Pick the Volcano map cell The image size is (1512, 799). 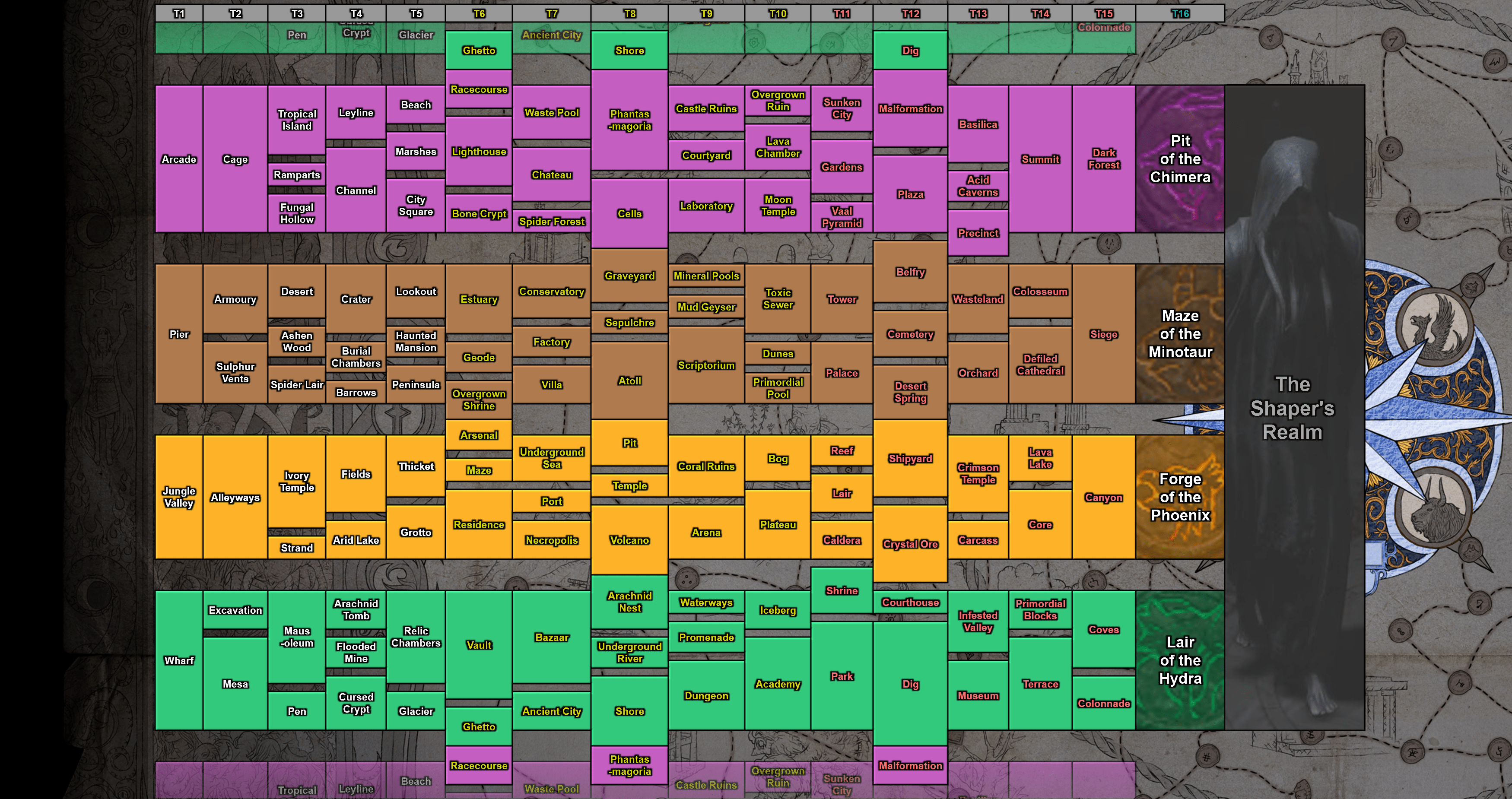click(x=629, y=540)
